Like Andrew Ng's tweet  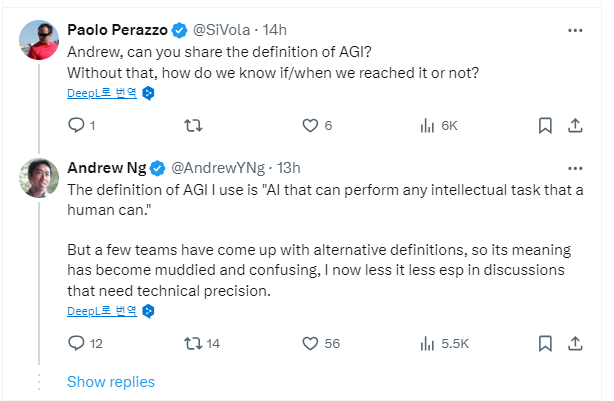pyautogui.click(x=310, y=343)
